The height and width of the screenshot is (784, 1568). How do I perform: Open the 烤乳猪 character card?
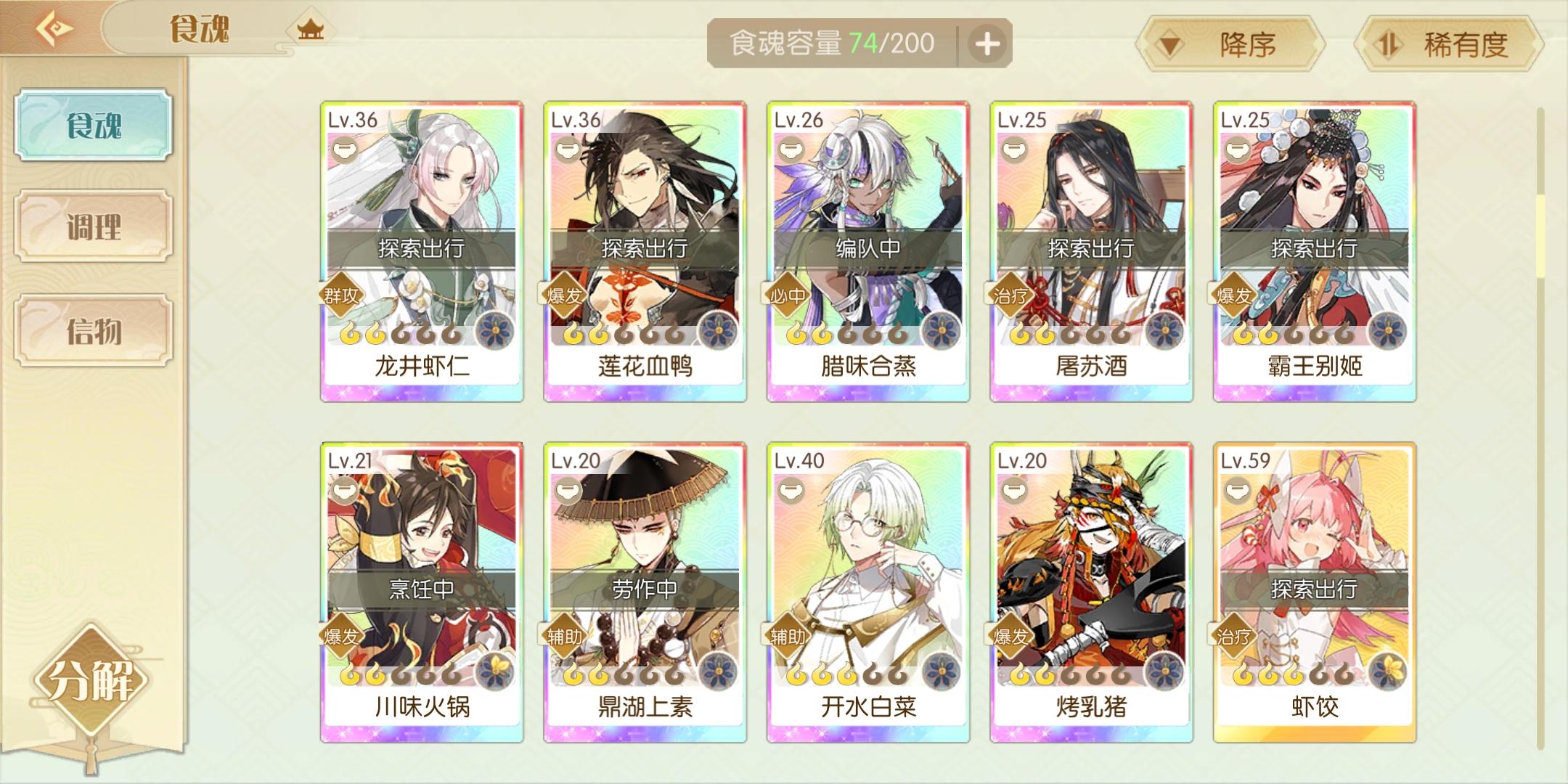coord(1091,592)
